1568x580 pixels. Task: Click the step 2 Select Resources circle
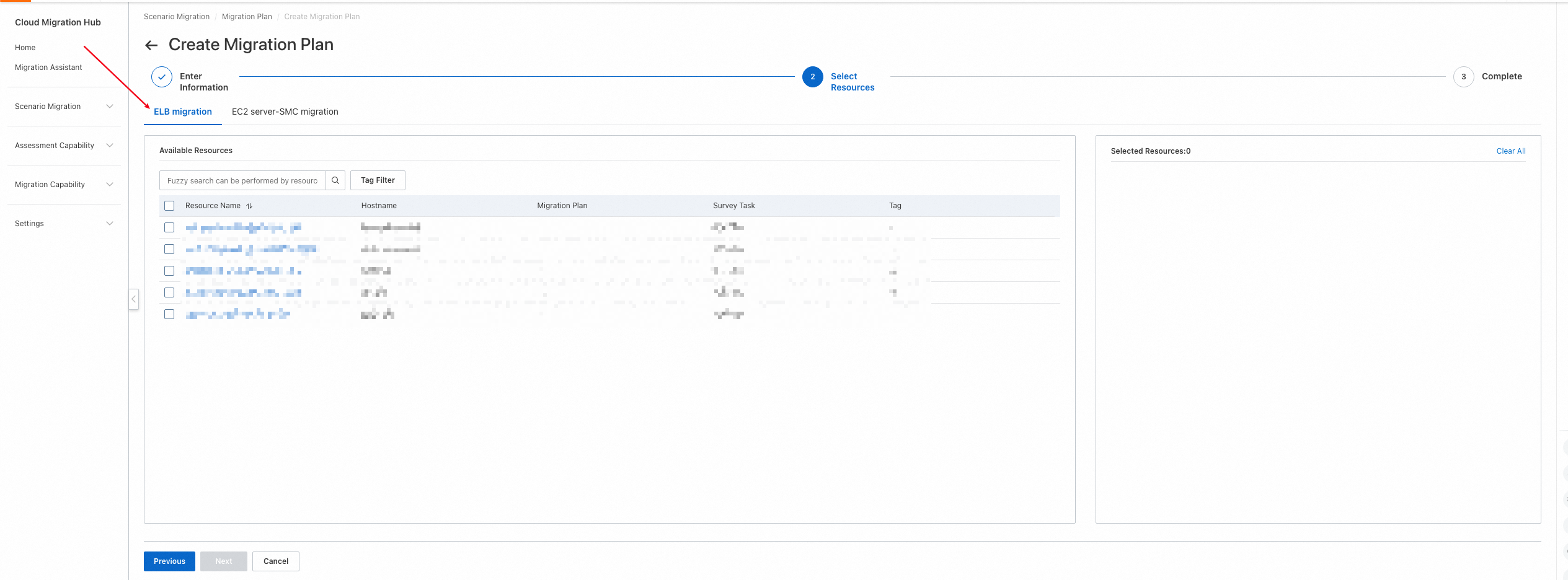[813, 77]
